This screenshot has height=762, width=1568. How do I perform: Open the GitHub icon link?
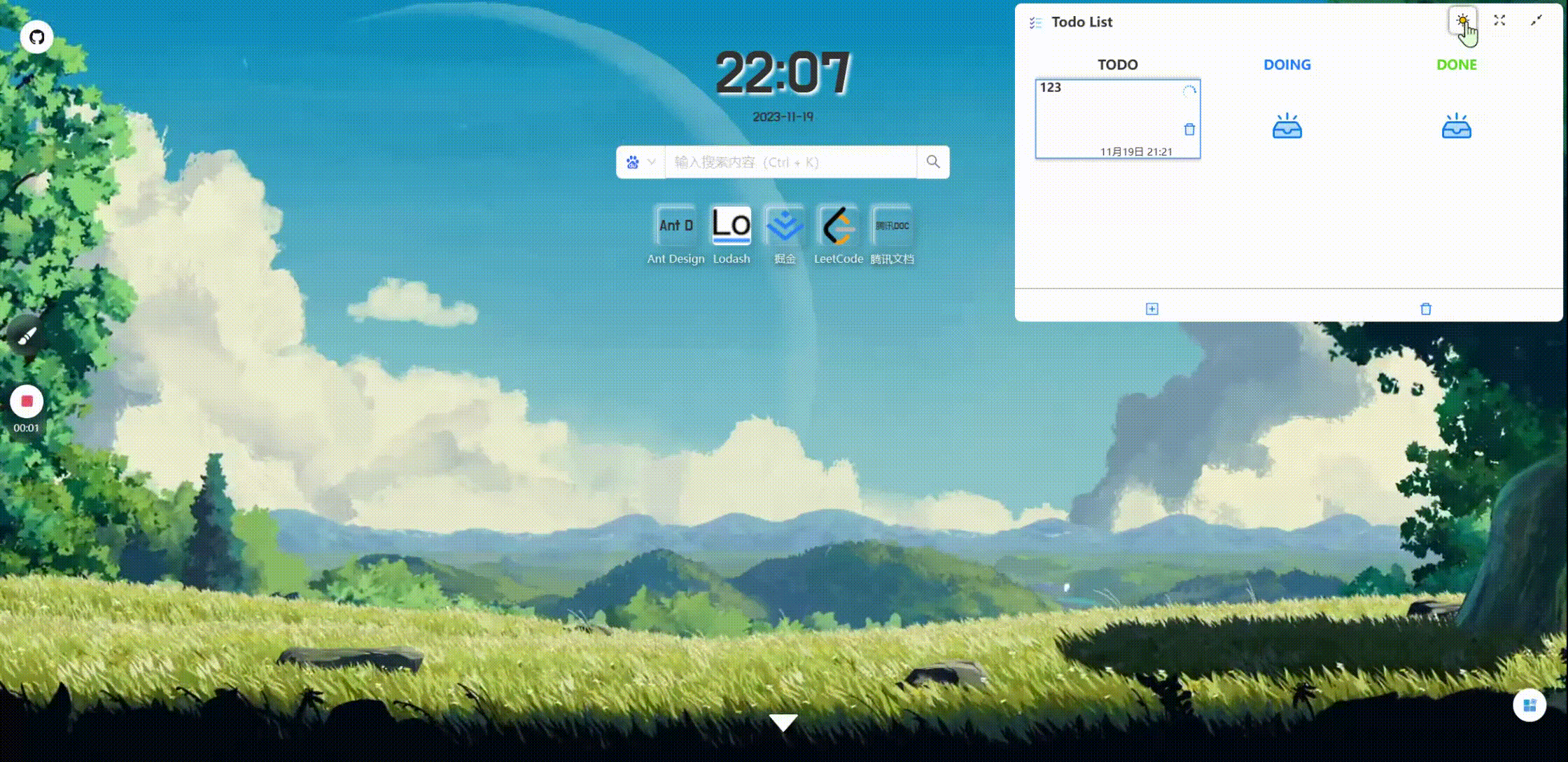pyautogui.click(x=36, y=37)
